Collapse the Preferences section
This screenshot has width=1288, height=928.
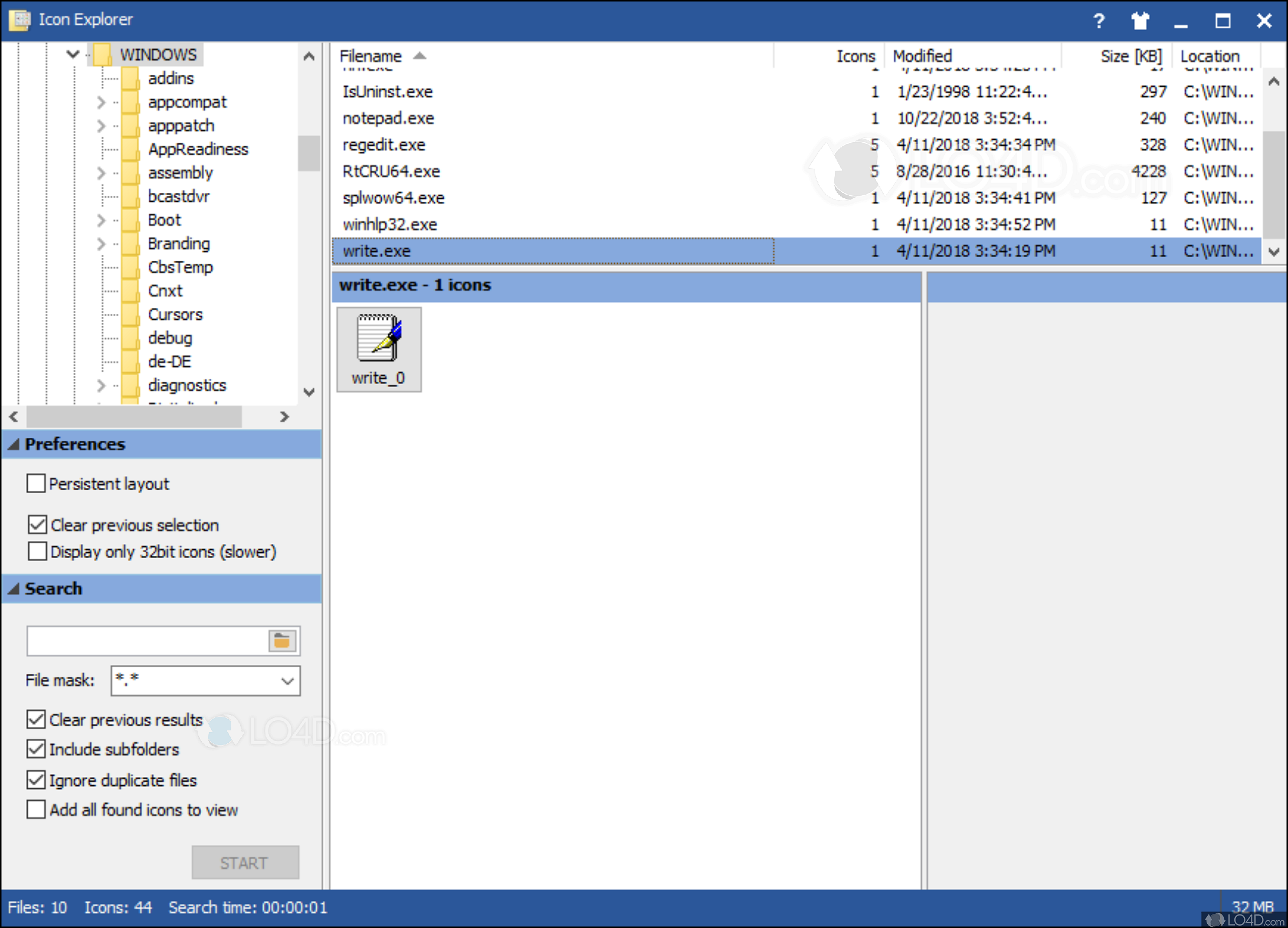[13, 444]
